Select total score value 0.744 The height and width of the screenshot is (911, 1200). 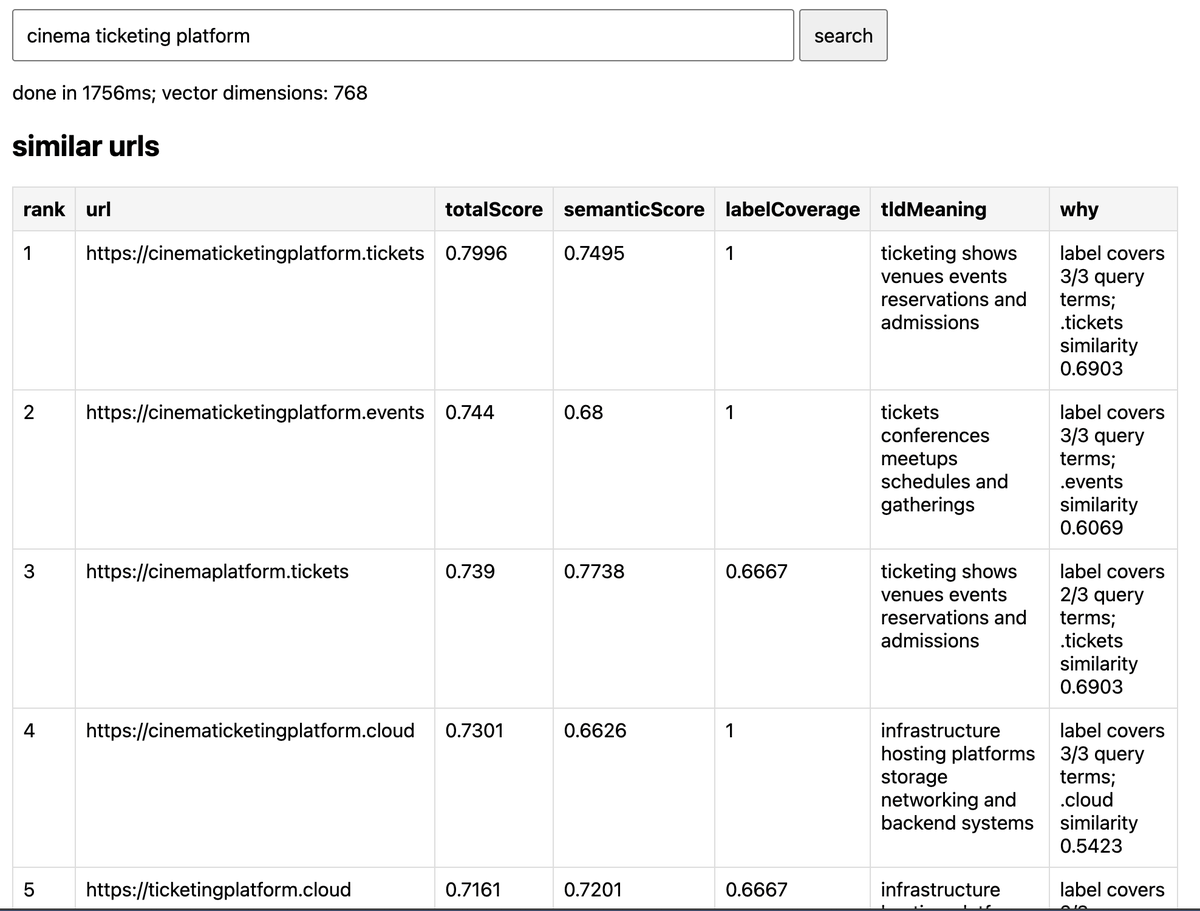coord(468,412)
